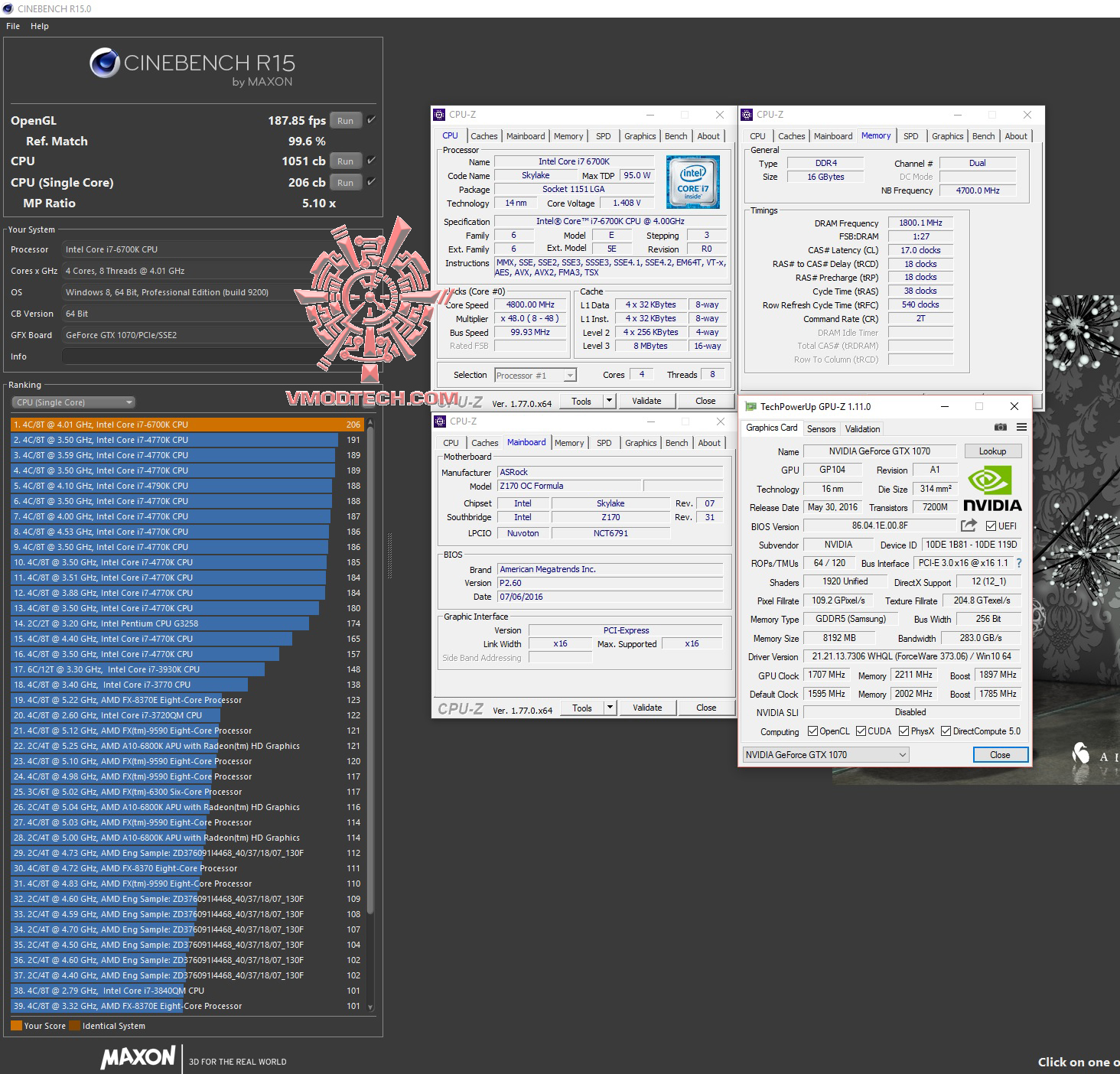Toggle the OpenCL checkbox in GPU-Z
1120x1074 pixels.
[812, 731]
